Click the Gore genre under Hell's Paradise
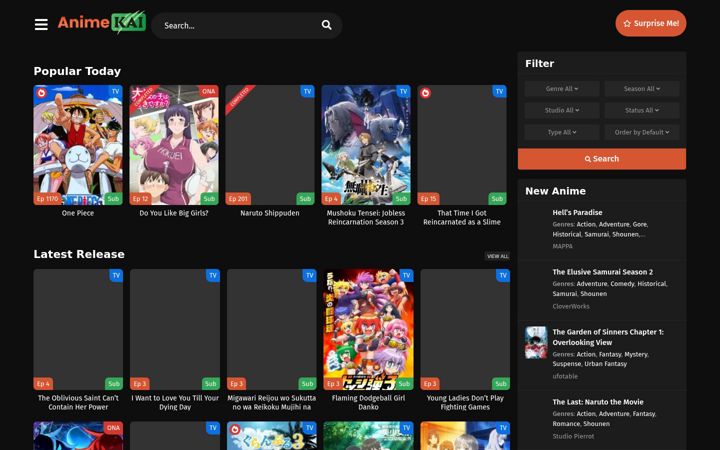 639,225
